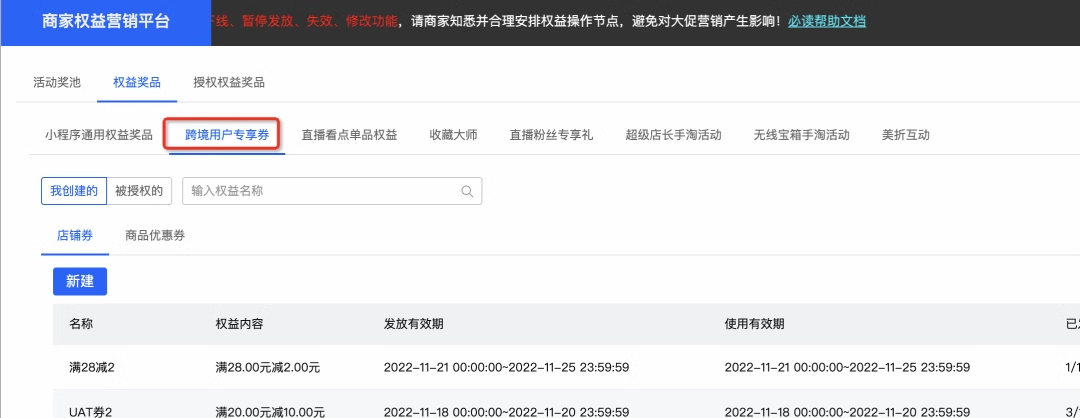Click the 新建 button
1080x418 pixels.
(x=80, y=281)
